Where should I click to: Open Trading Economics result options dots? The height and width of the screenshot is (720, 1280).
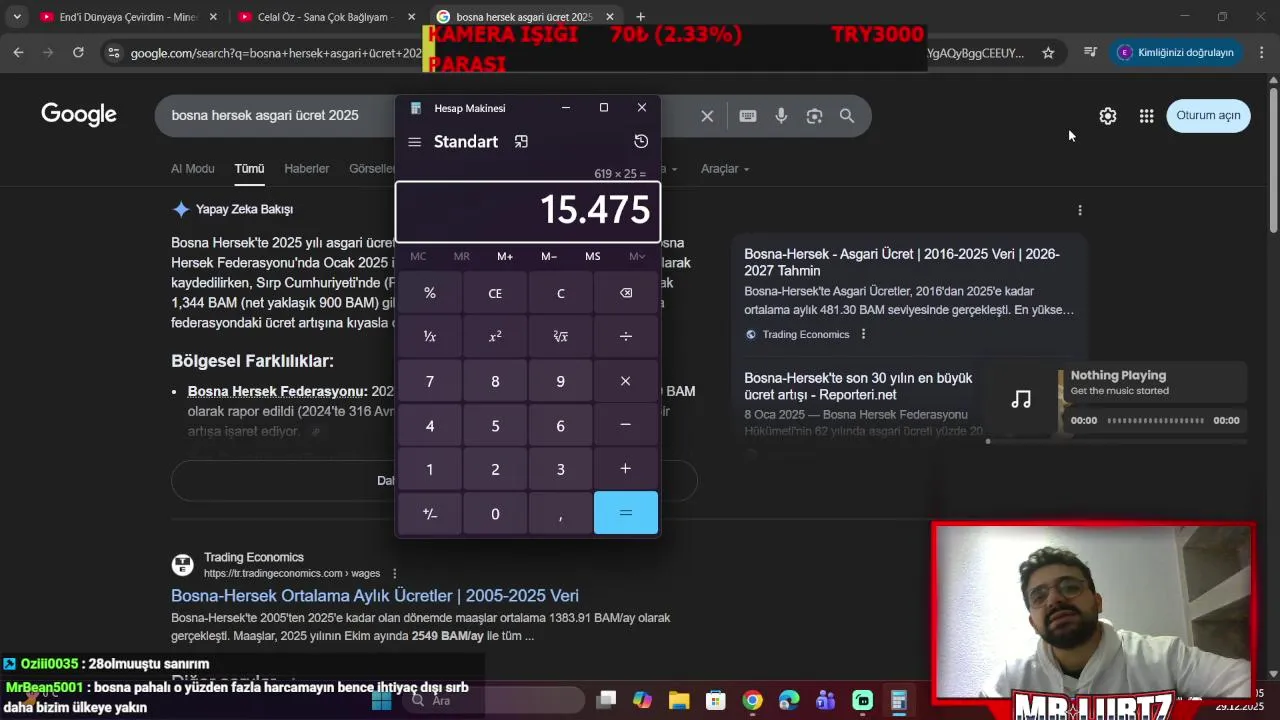[x=395, y=573]
